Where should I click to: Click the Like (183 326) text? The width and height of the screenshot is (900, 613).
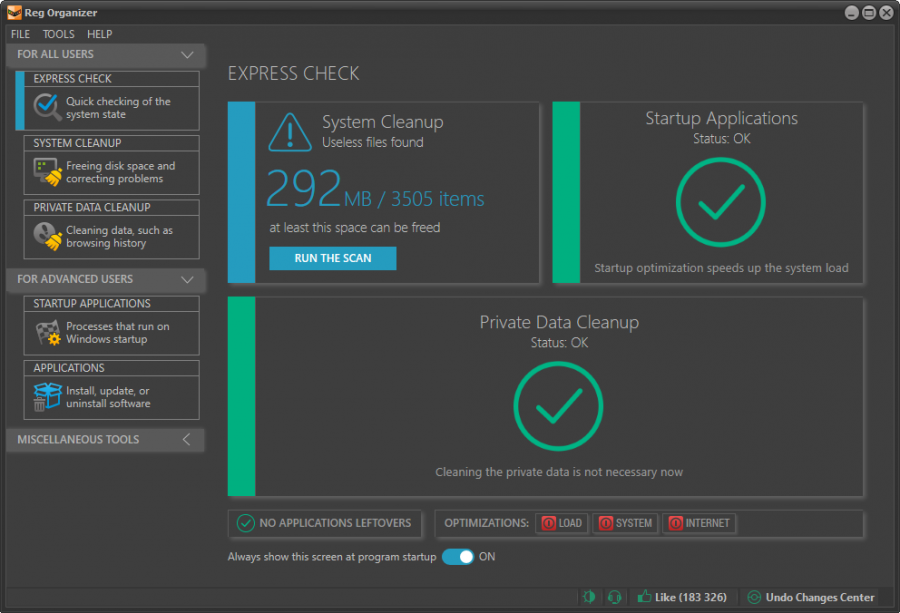[690, 597]
